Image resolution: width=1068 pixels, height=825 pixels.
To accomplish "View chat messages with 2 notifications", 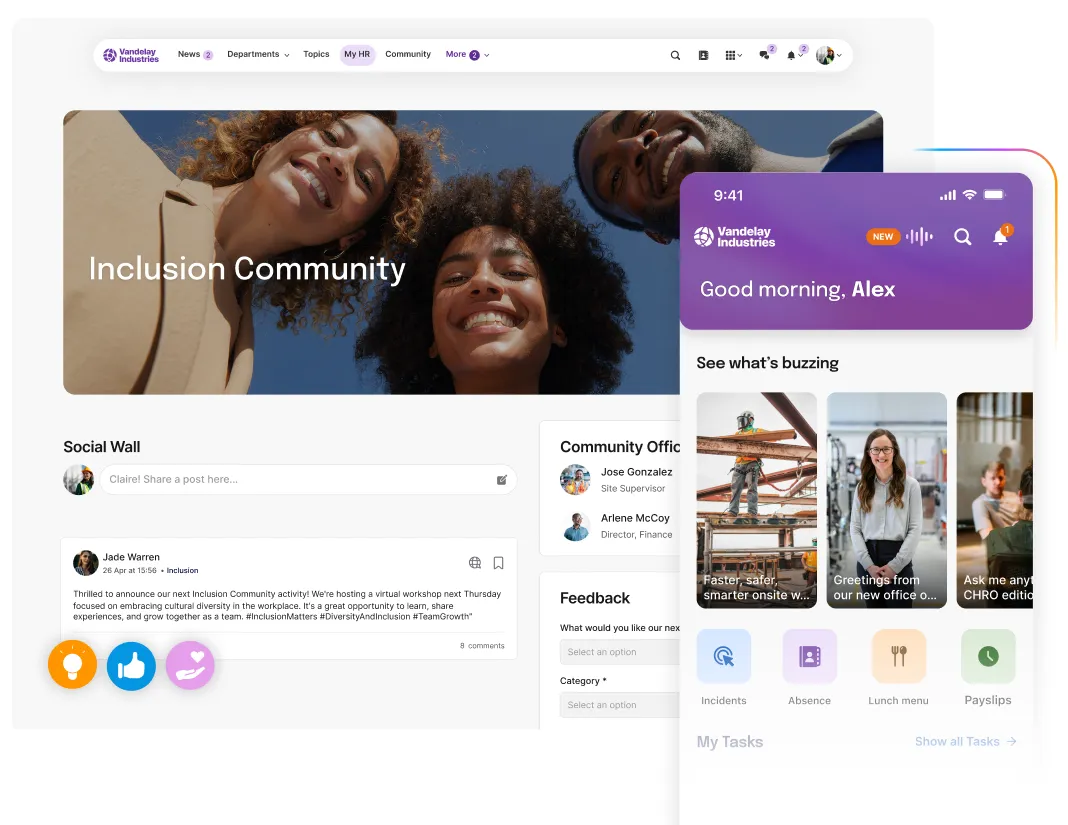I will tap(762, 55).
